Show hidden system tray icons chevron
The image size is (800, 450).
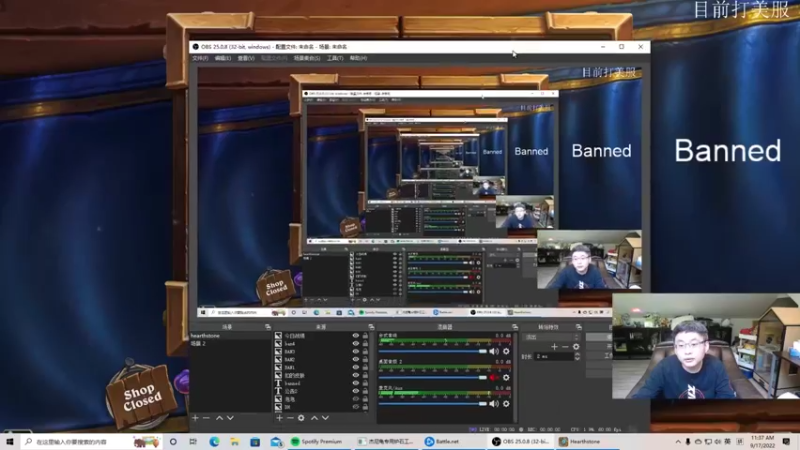click(x=678, y=441)
